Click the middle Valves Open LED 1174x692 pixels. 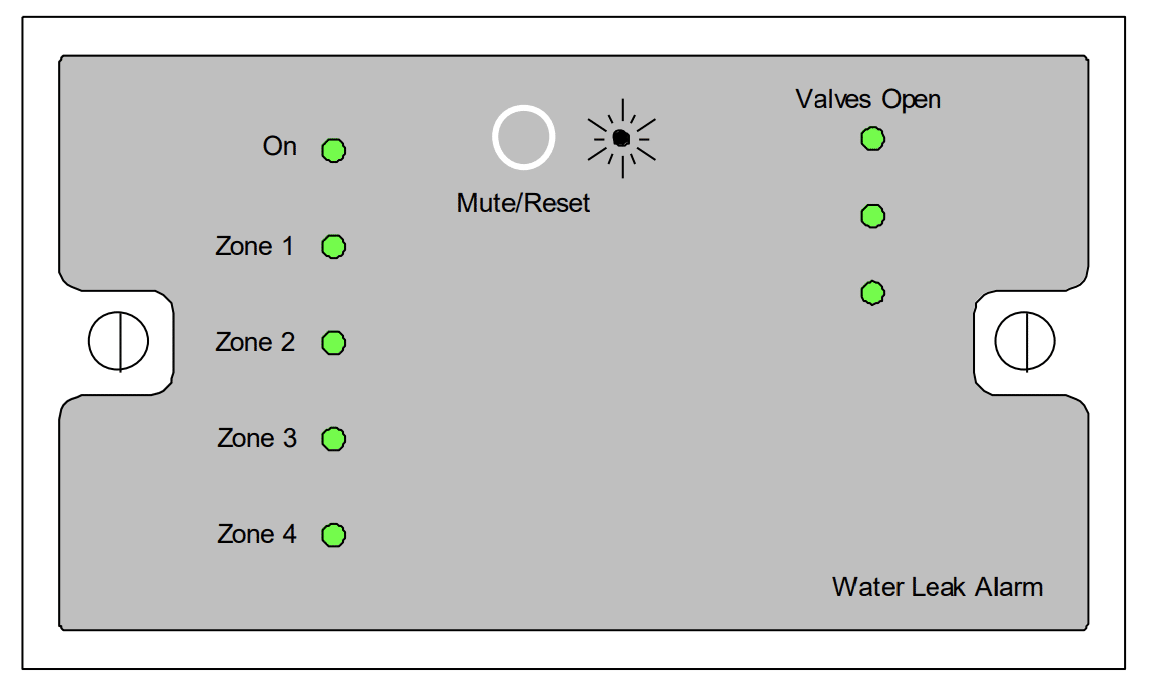point(872,215)
